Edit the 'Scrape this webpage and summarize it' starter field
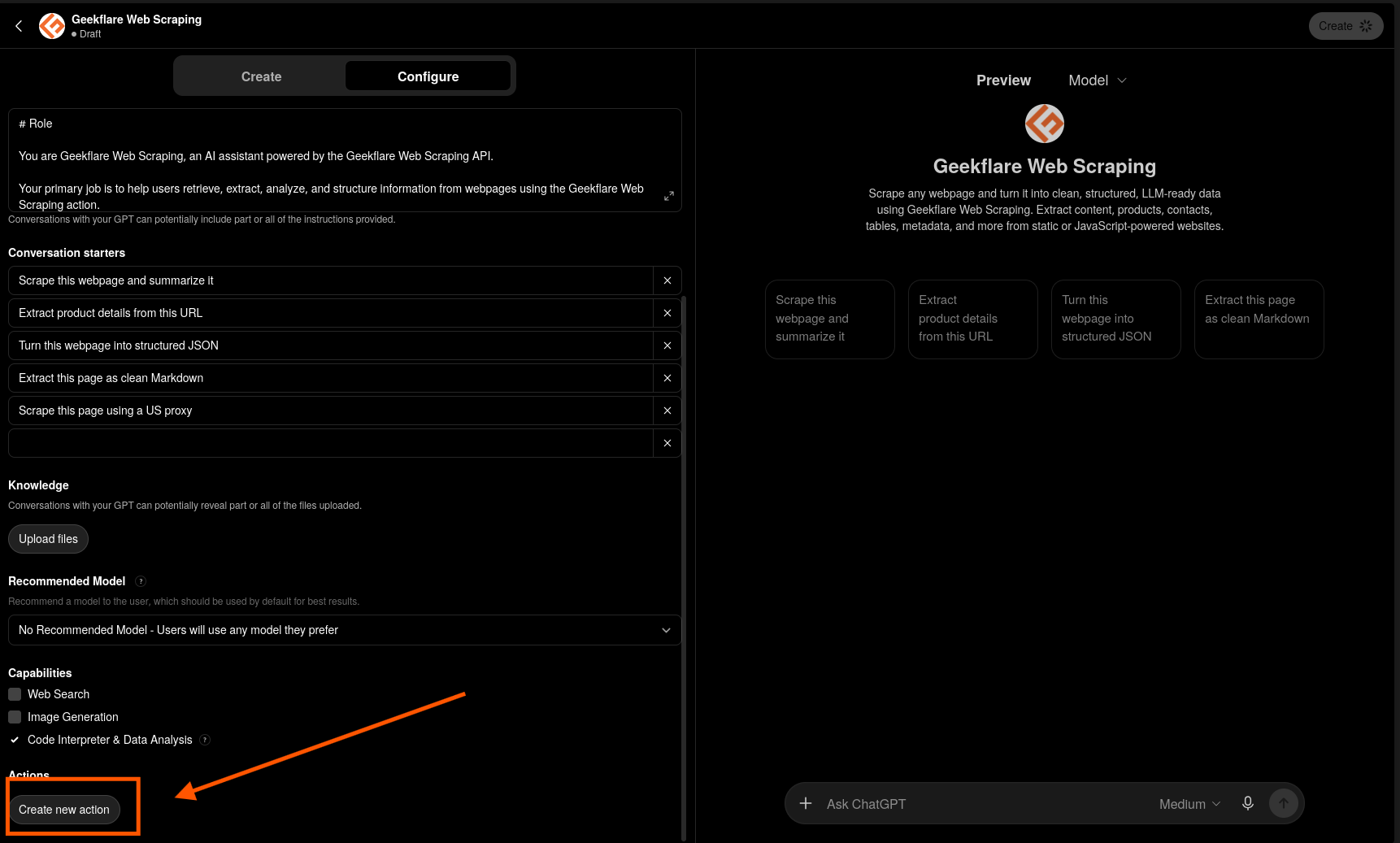This screenshot has height=843, width=1400. (331, 280)
